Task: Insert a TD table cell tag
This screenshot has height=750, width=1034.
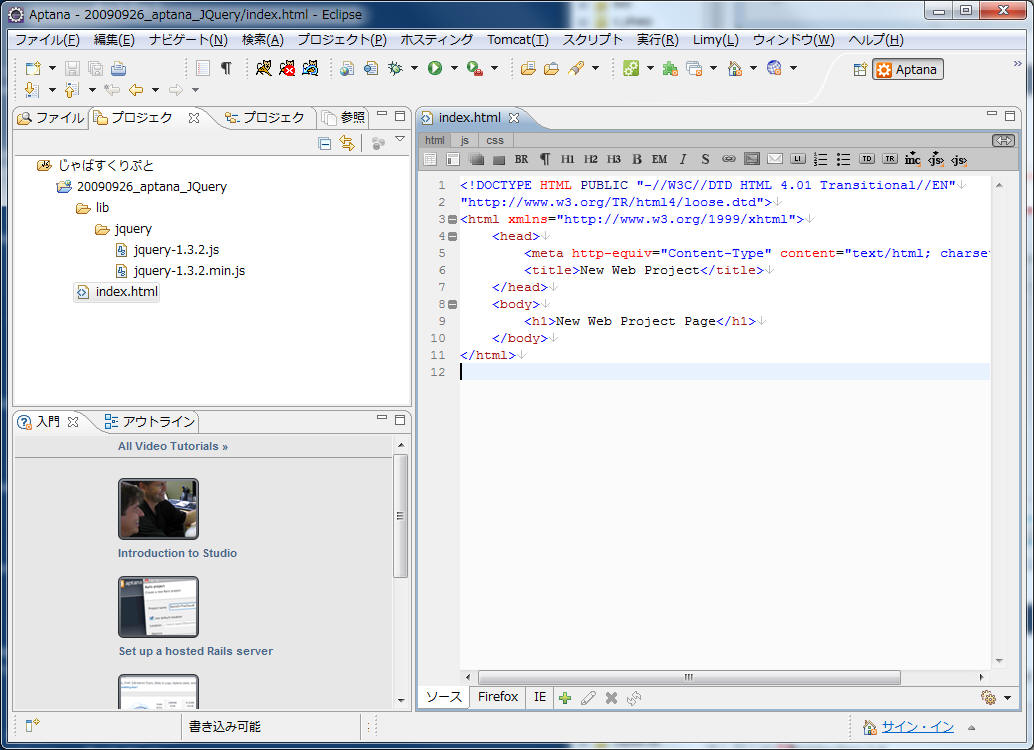Action: coord(866,159)
